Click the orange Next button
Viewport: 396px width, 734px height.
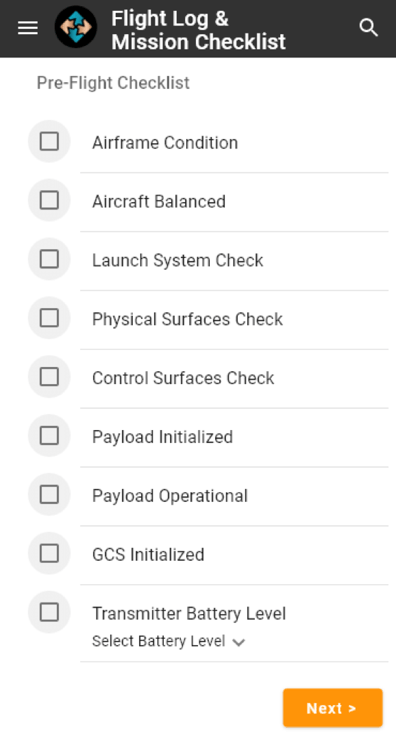(332, 708)
